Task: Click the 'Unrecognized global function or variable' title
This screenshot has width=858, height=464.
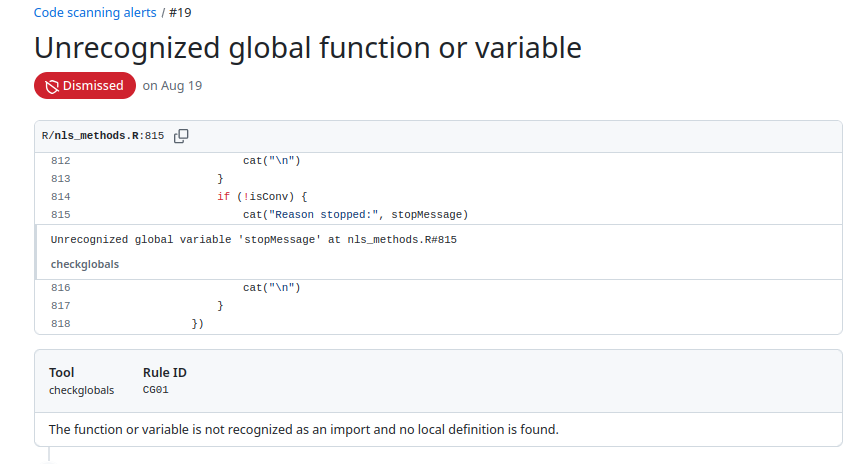Action: click(x=308, y=48)
